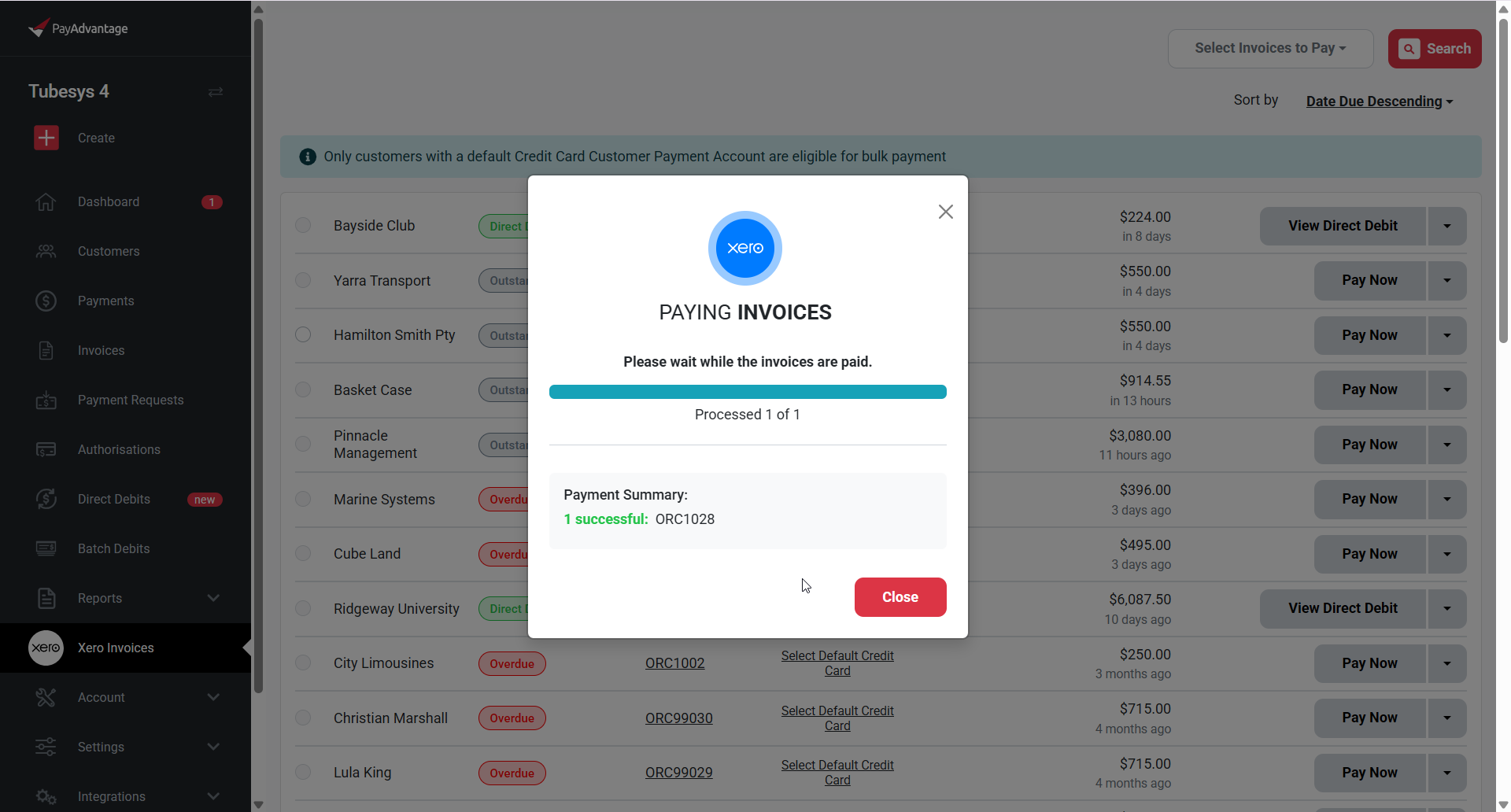Click the magnifier icon in Search button

[x=1409, y=49]
